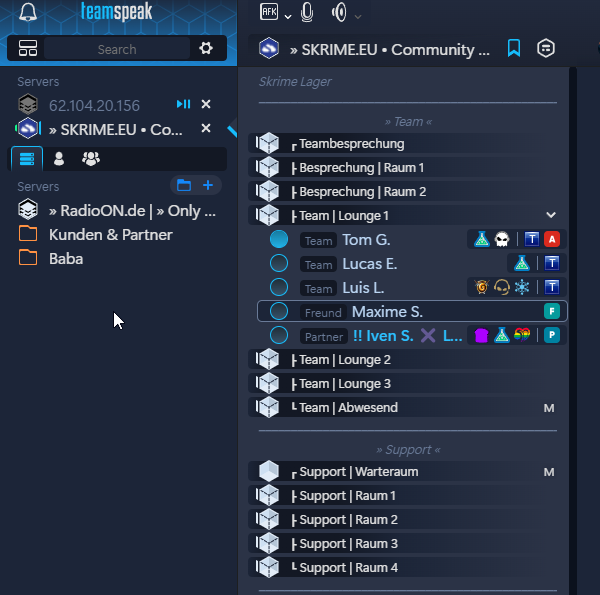The height and width of the screenshot is (595, 600).
Task: Open the notifications bell
Action: point(27,13)
